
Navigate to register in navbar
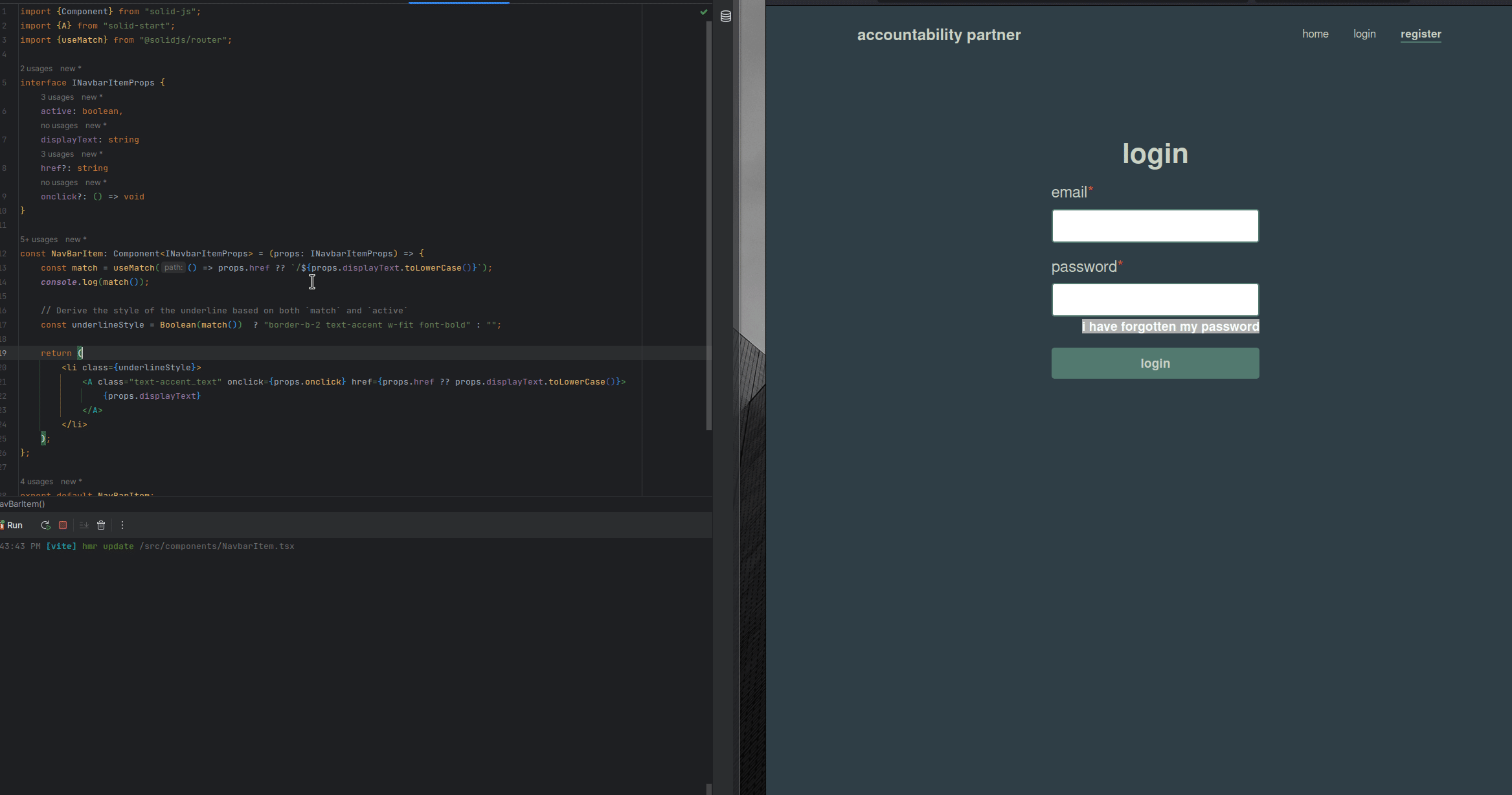pyautogui.click(x=1421, y=34)
